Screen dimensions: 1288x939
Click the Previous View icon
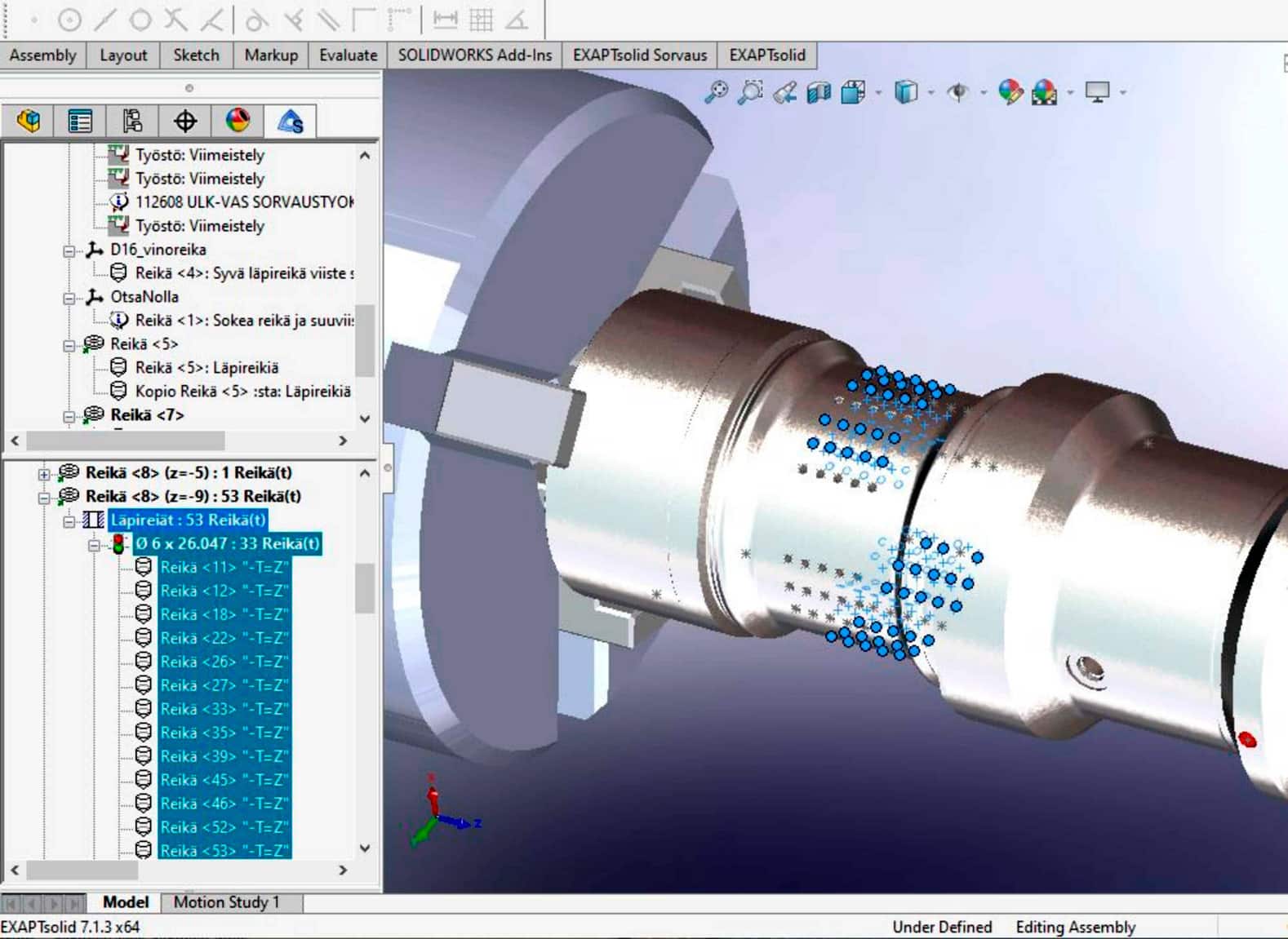click(784, 92)
